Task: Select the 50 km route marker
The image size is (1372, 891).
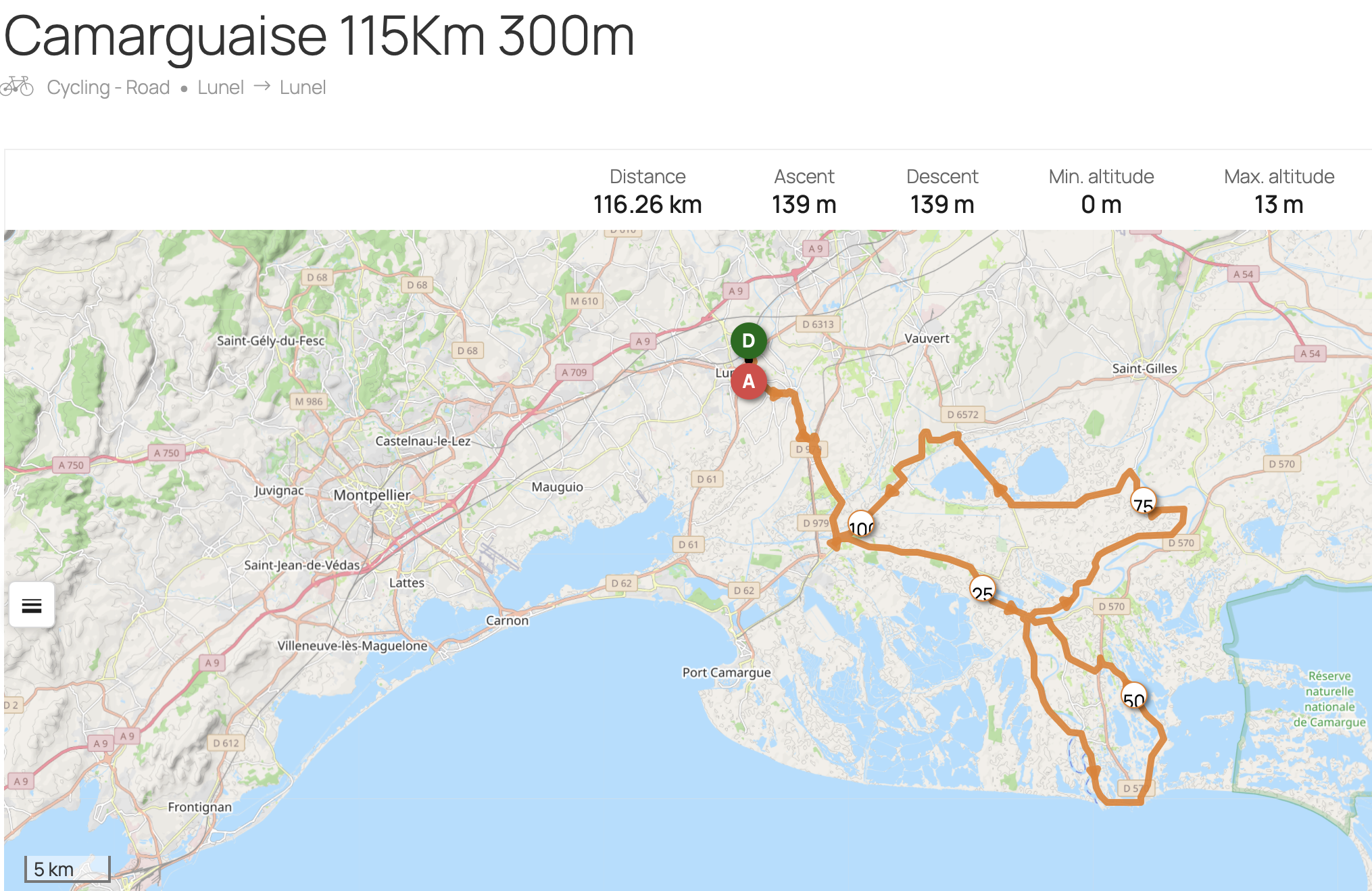Action: point(1133,696)
